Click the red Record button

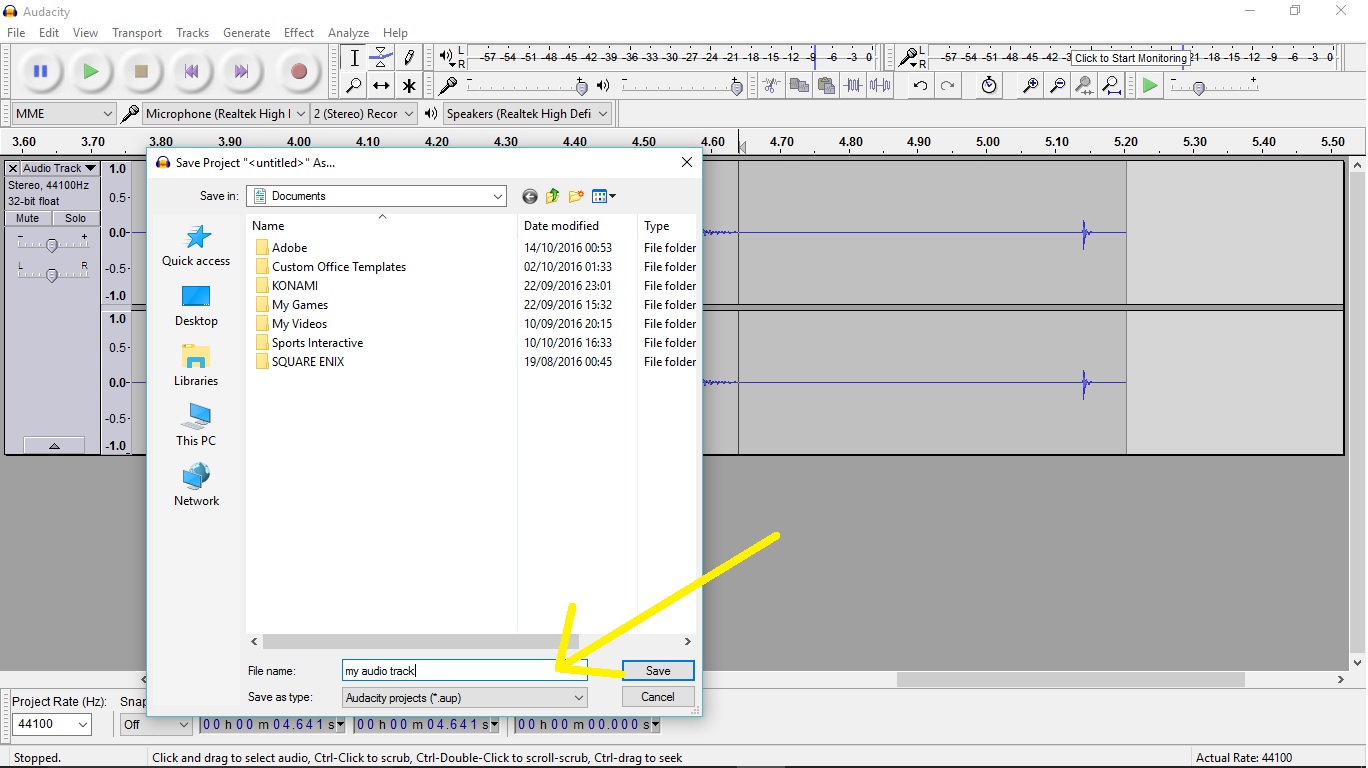[x=298, y=71]
